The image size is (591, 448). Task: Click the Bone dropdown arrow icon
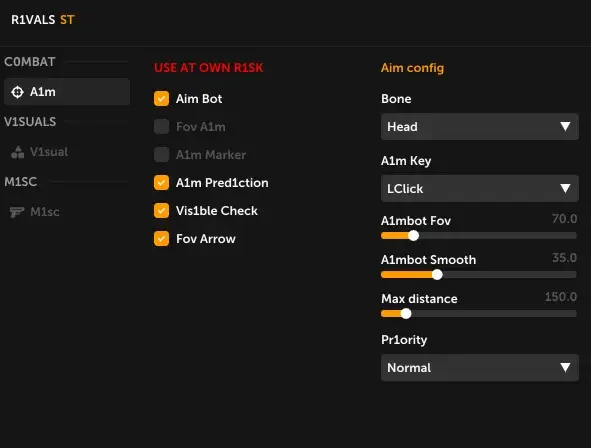(565, 127)
